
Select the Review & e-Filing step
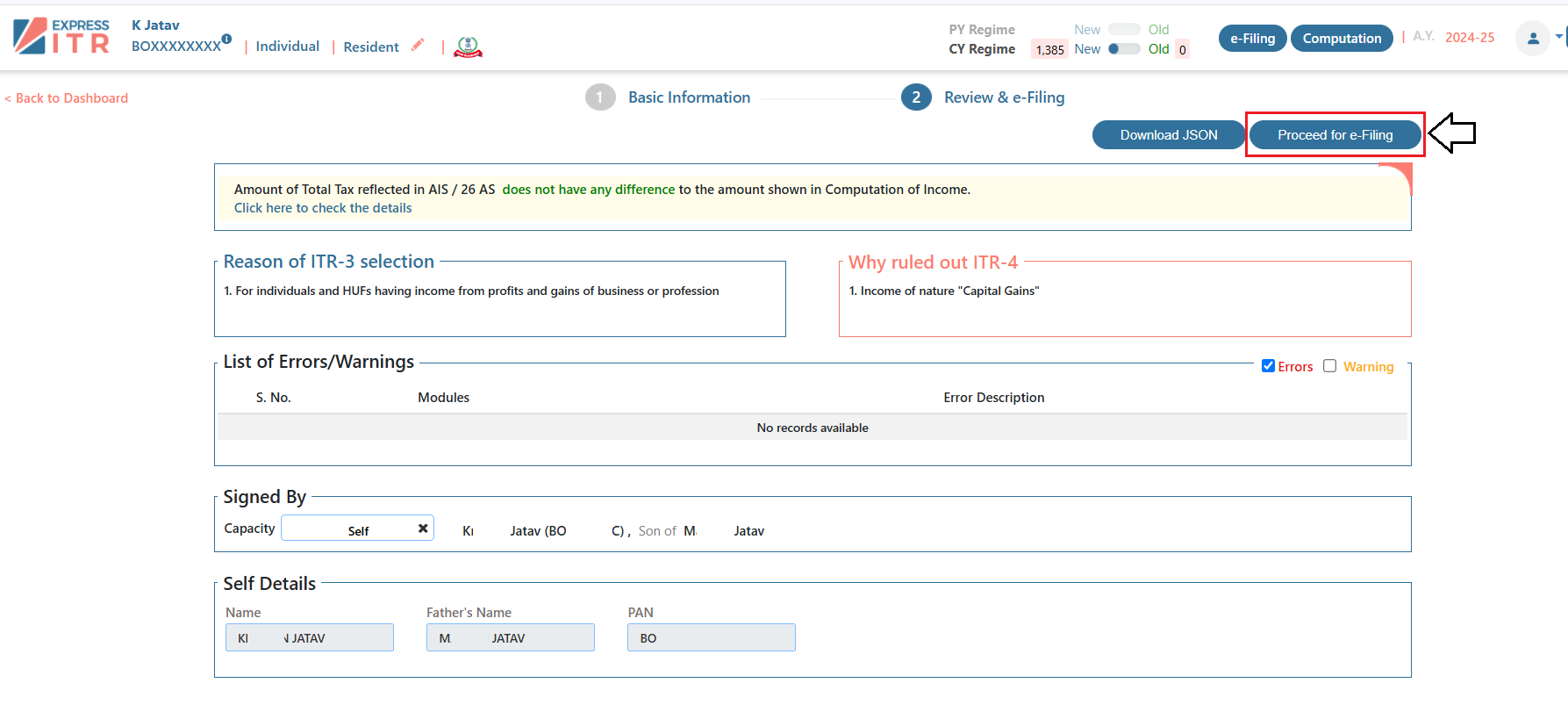(x=1004, y=97)
